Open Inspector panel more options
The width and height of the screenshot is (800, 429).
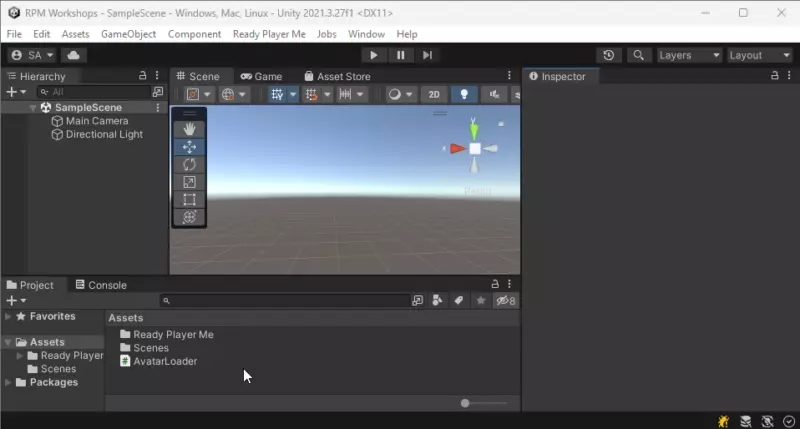789,75
